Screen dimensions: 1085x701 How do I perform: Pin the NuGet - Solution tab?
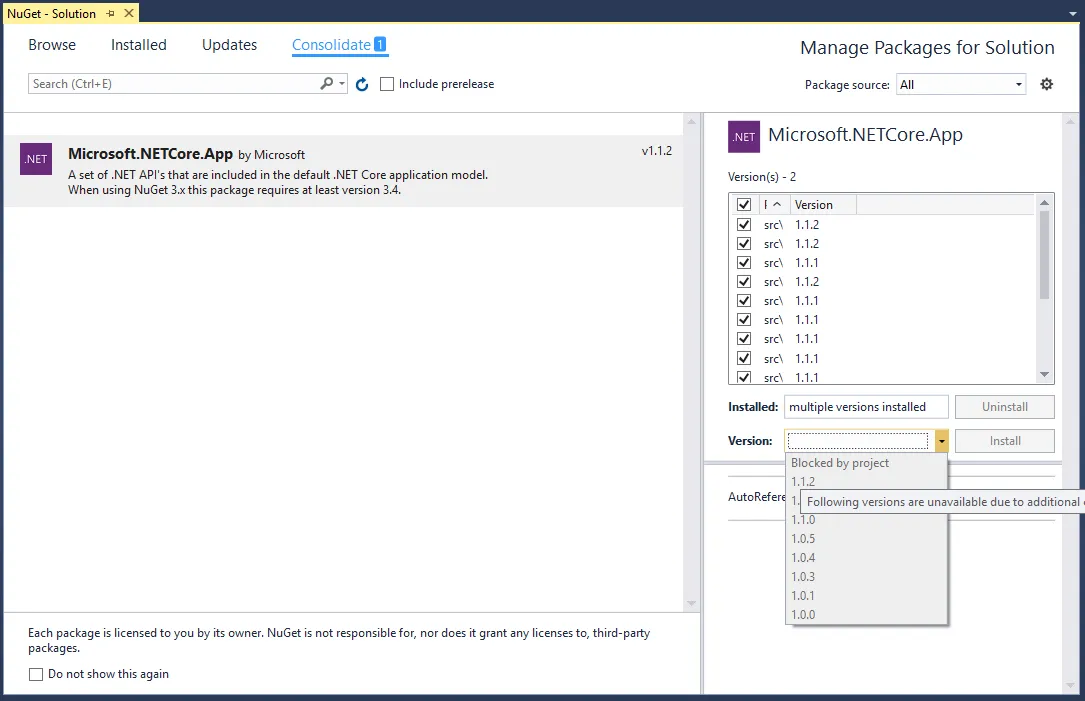point(111,13)
